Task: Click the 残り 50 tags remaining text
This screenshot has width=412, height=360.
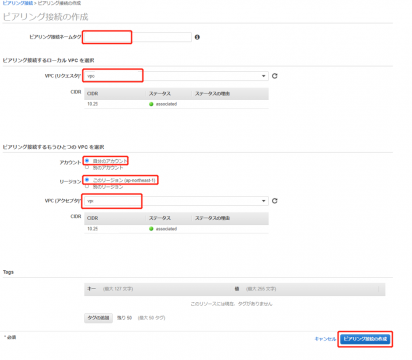Action: point(124,318)
